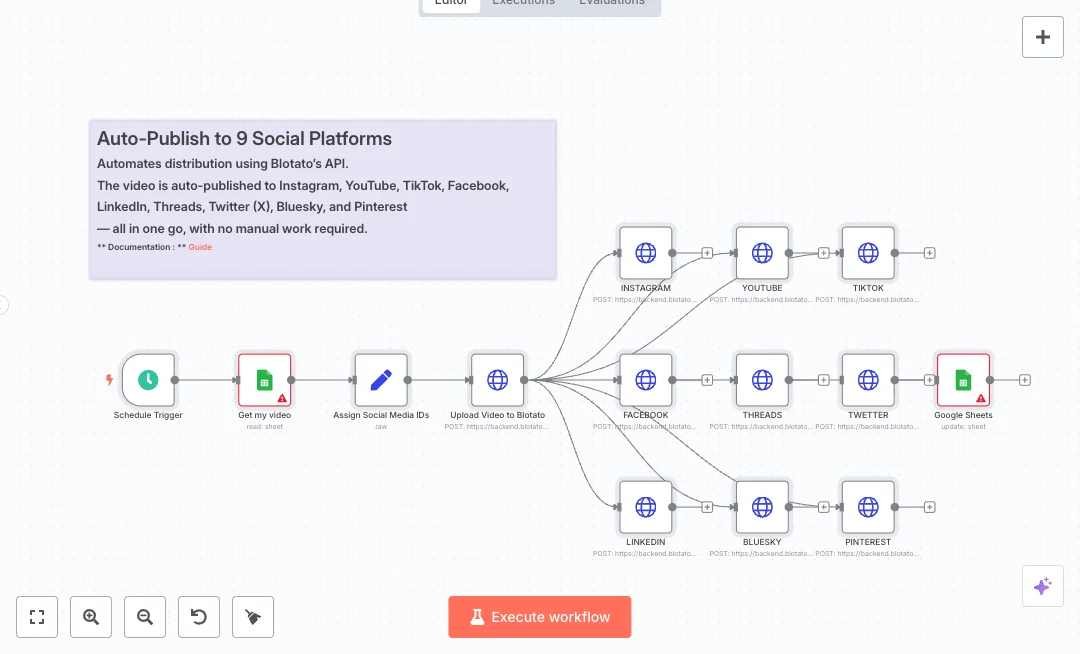This screenshot has width=1080, height=654.
Task: Open the AI assistant sparkle icon
Action: click(x=1042, y=586)
